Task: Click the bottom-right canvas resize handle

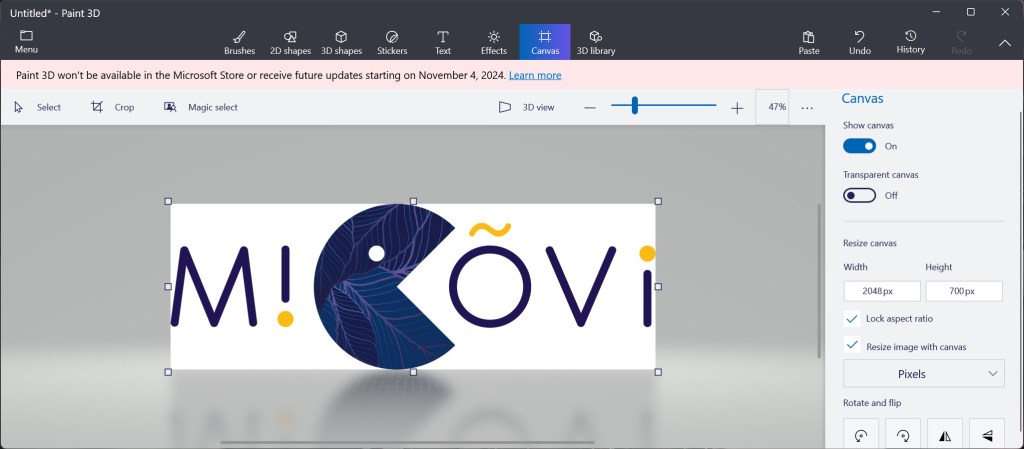Action: [658, 372]
